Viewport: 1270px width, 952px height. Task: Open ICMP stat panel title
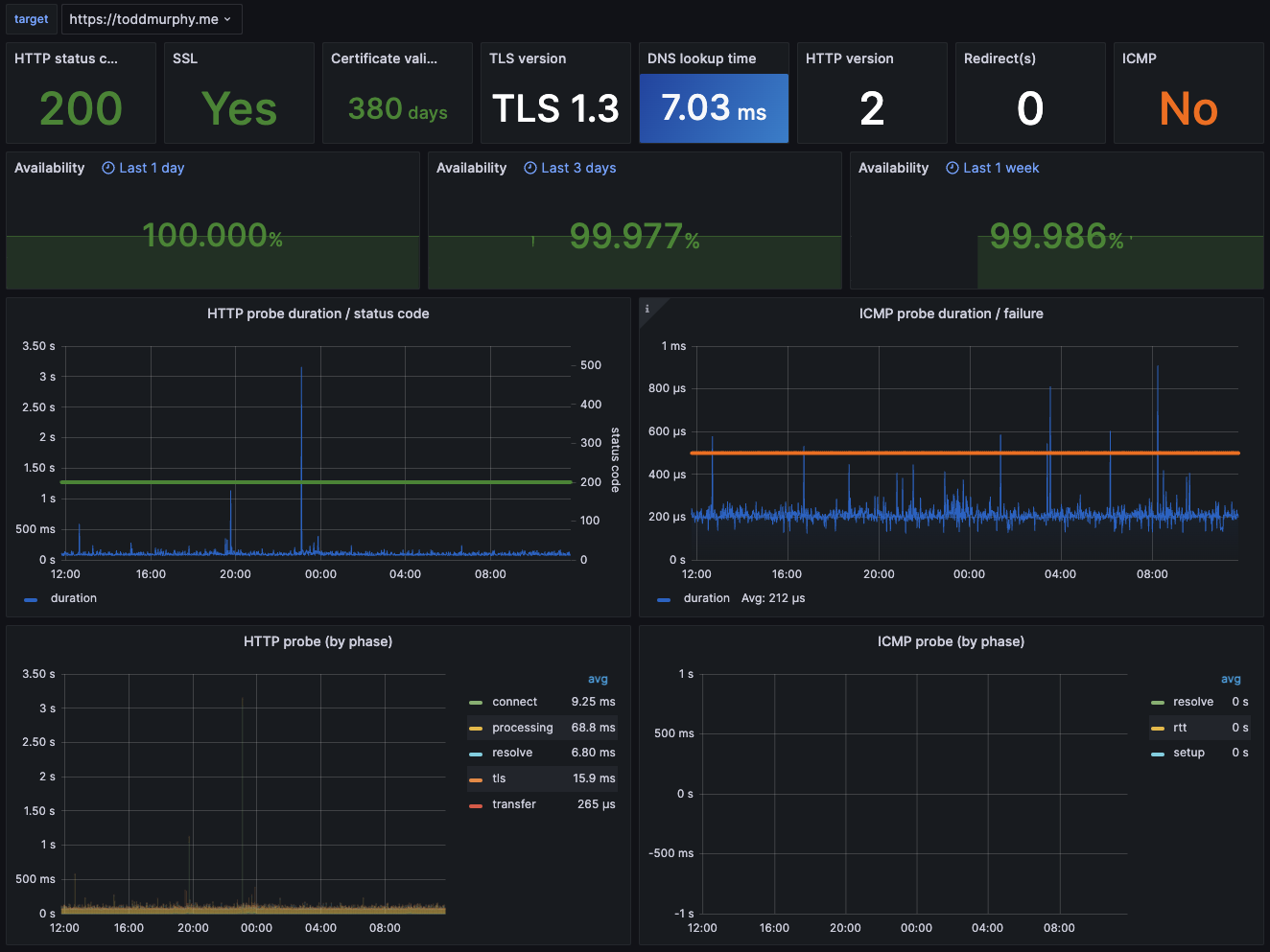tap(1139, 58)
